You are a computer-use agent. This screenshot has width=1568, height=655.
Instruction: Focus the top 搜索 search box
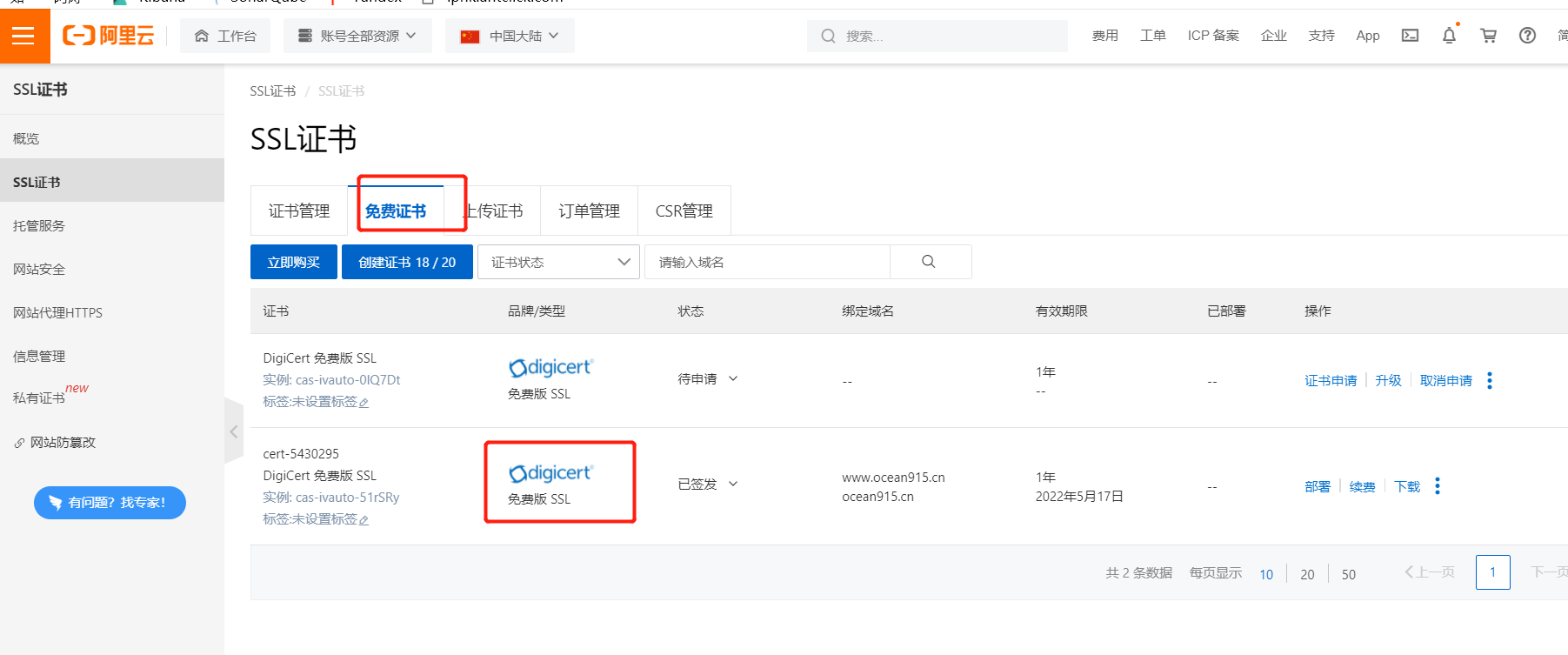coord(937,36)
